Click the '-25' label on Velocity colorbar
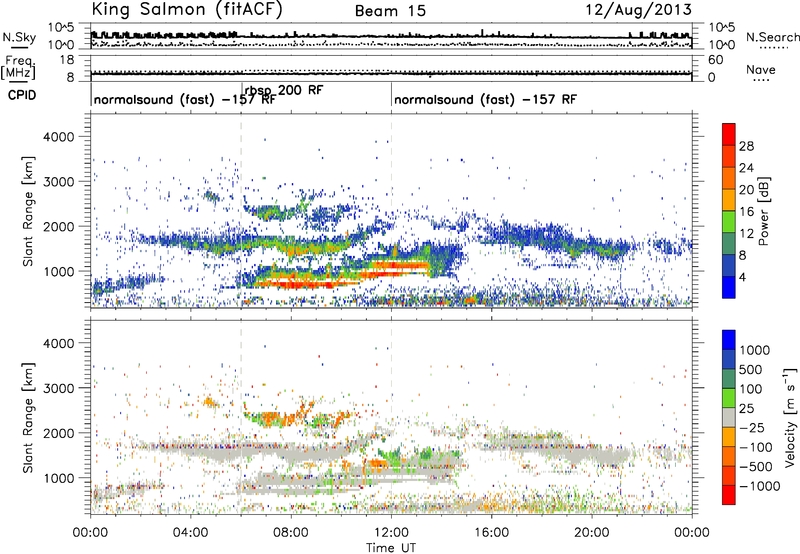 pos(751,428)
